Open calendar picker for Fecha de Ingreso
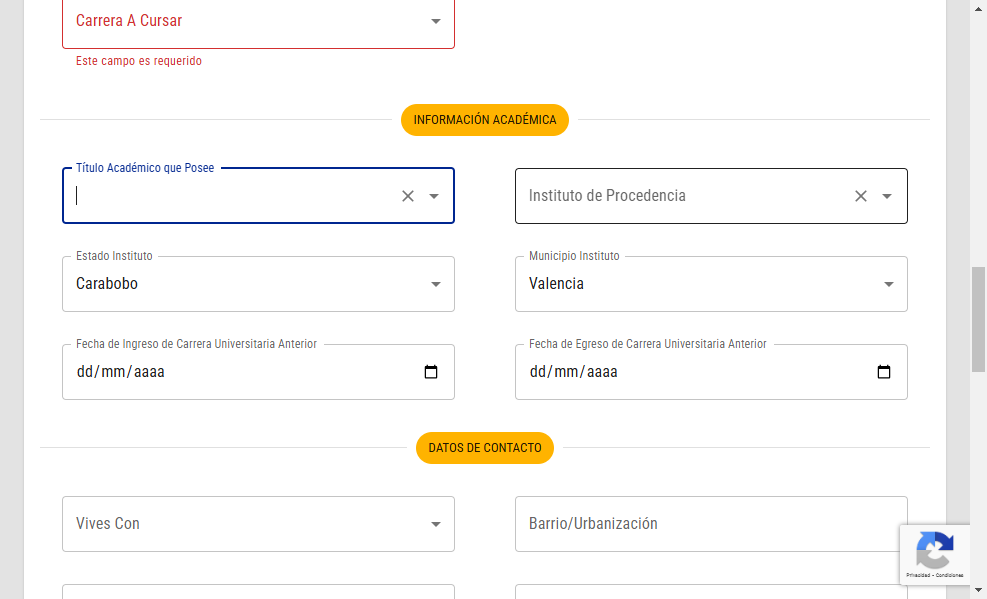 pyautogui.click(x=431, y=372)
